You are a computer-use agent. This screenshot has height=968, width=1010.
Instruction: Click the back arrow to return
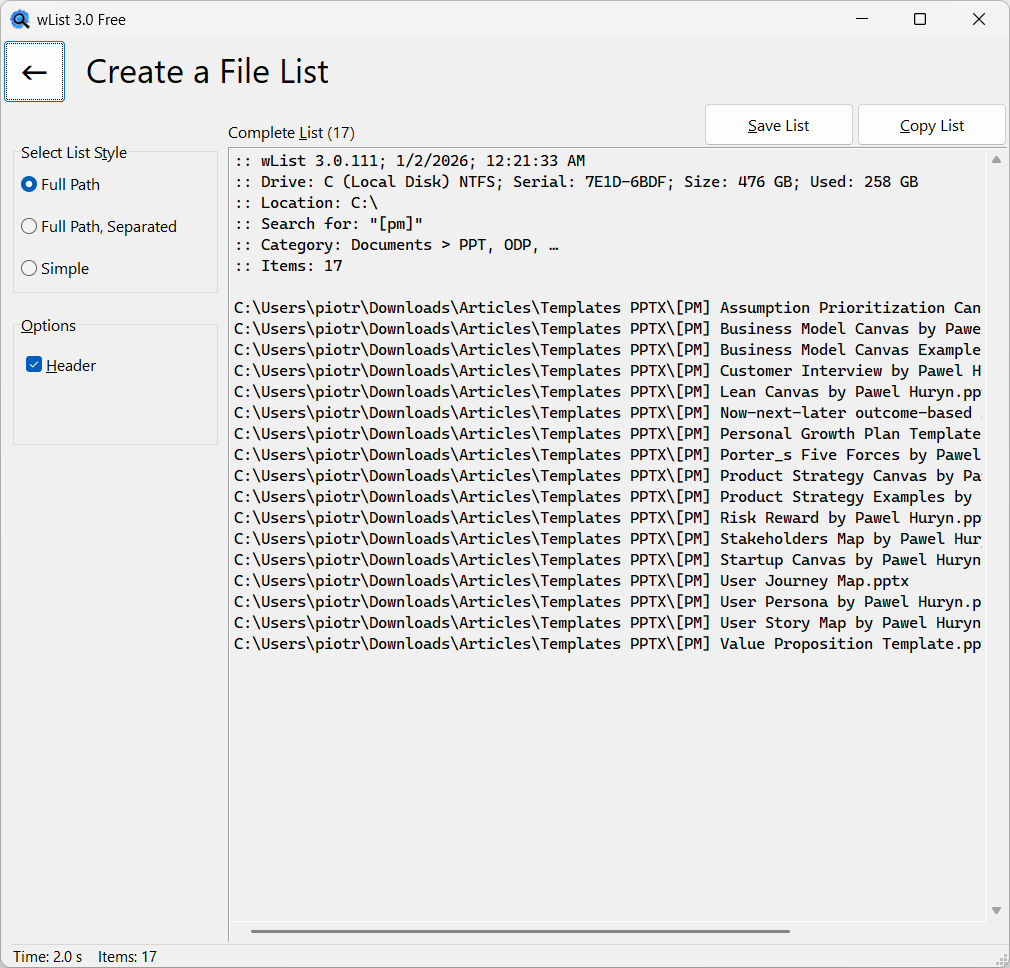click(34, 71)
